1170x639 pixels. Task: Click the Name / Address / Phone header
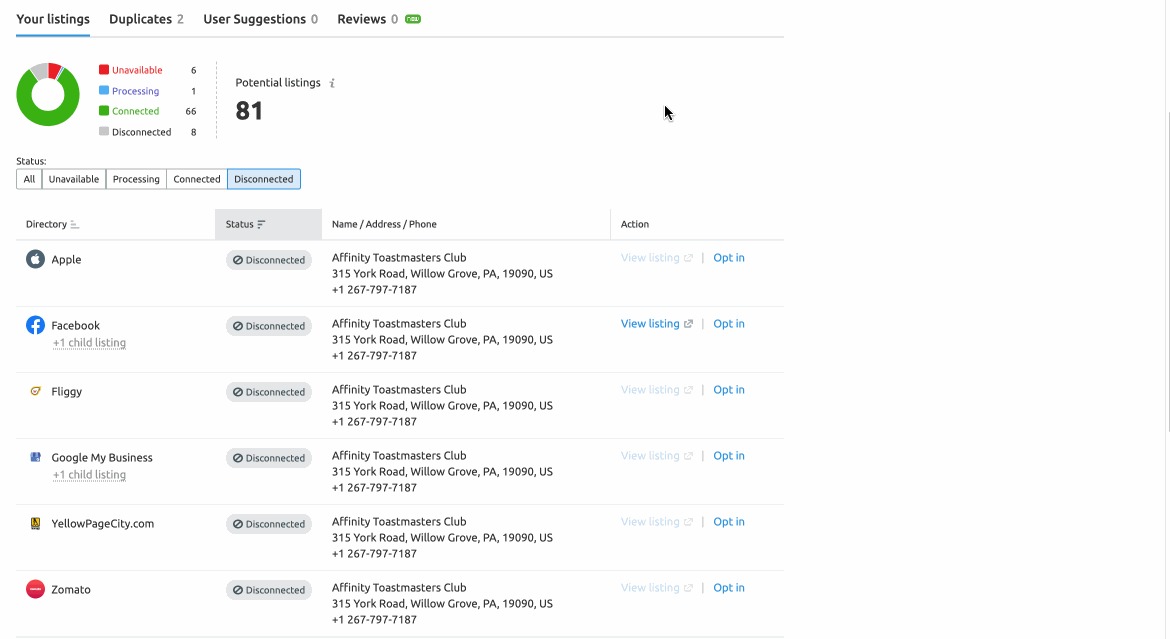coord(384,224)
